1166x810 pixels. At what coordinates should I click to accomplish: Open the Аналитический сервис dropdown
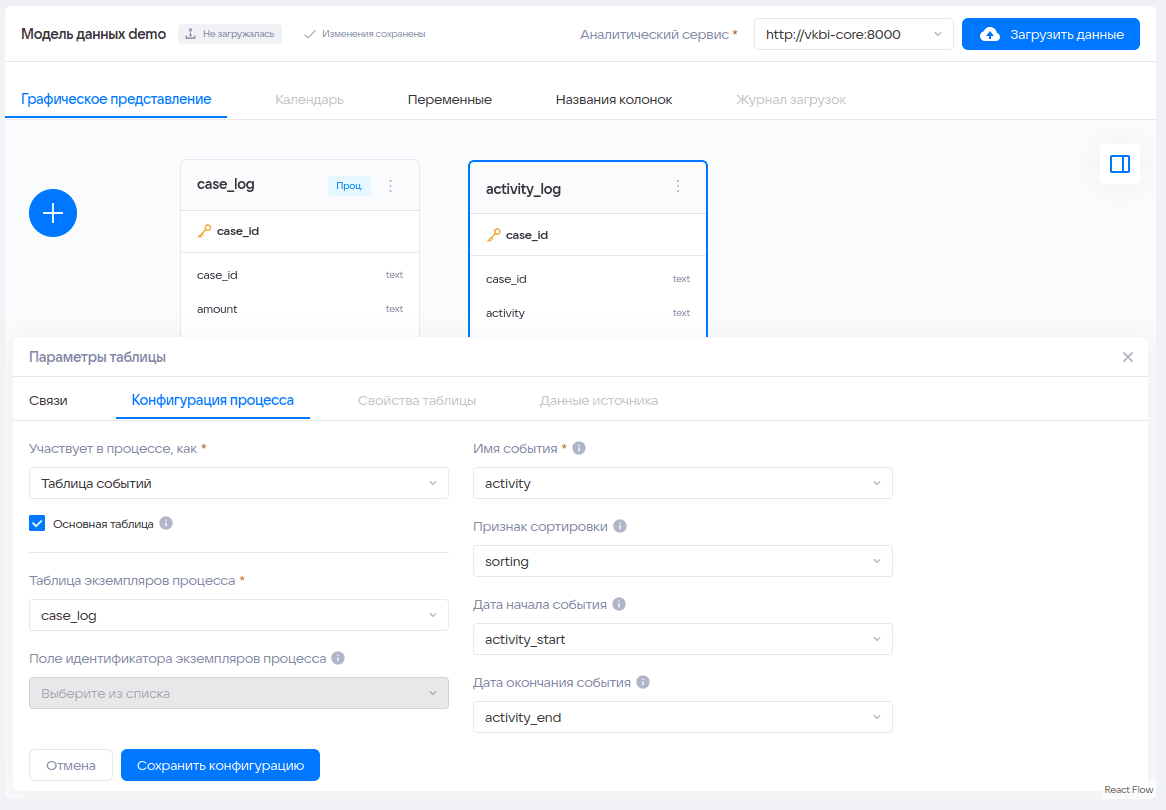pos(854,34)
